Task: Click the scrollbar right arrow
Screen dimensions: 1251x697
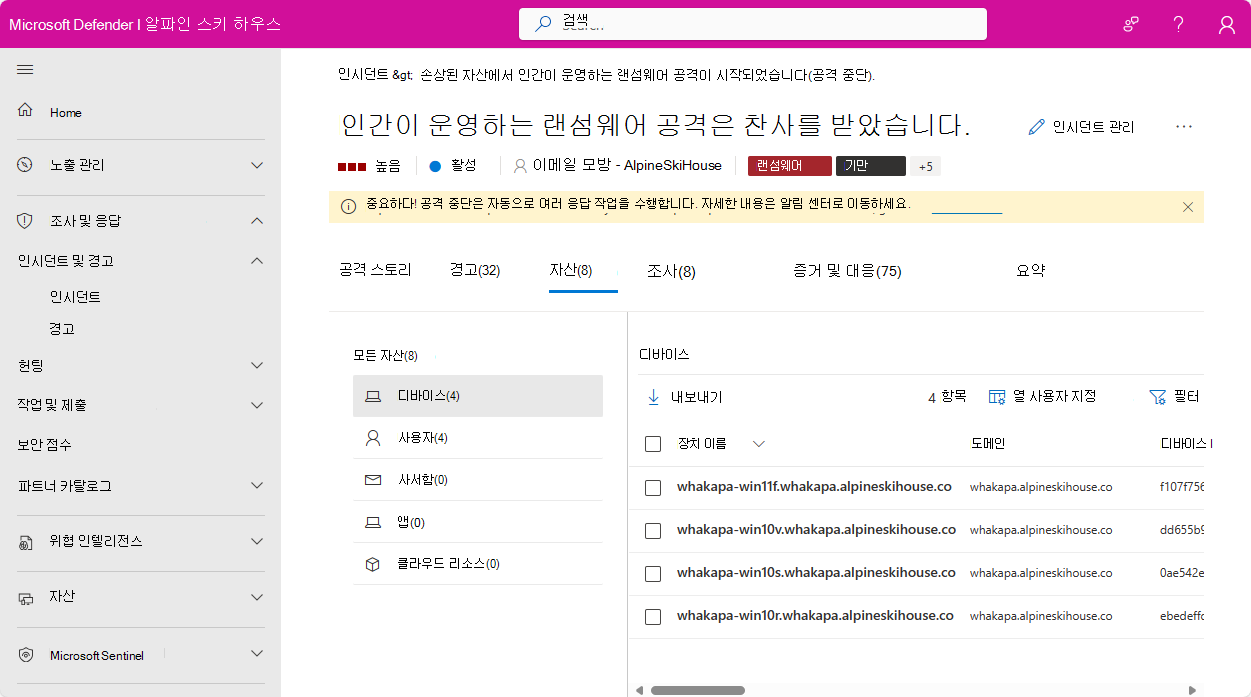Action: [1192, 690]
